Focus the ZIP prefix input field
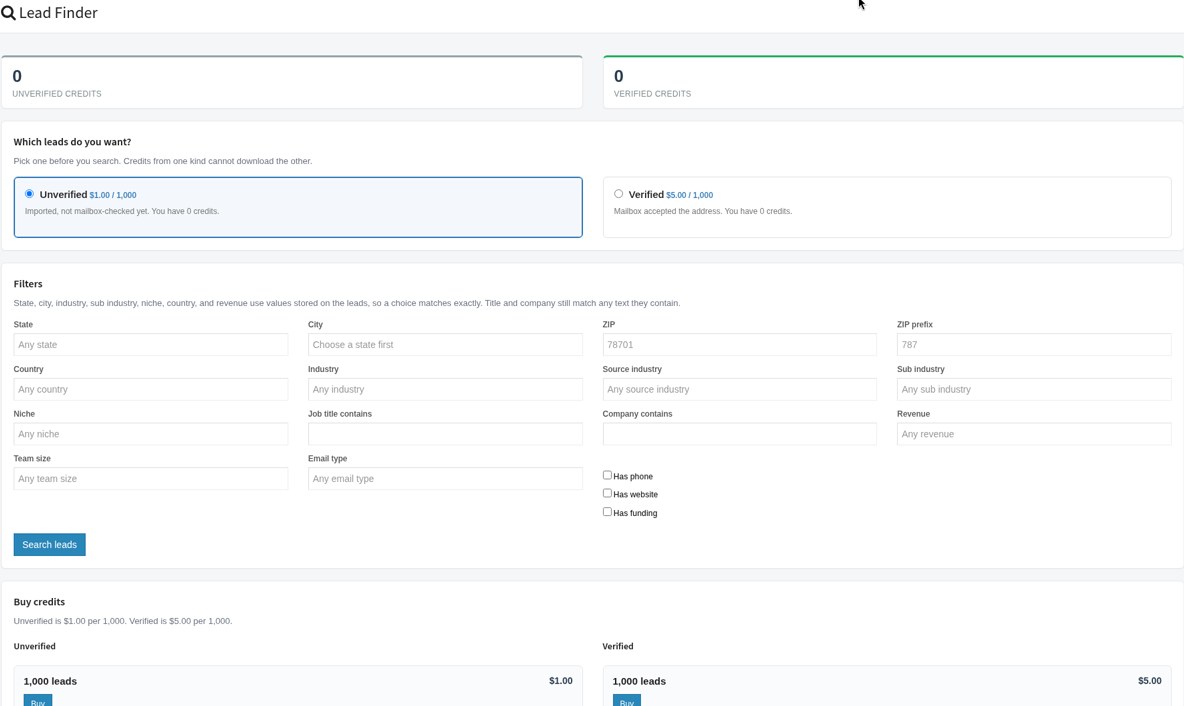1184x706 pixels. [1034, 344]
